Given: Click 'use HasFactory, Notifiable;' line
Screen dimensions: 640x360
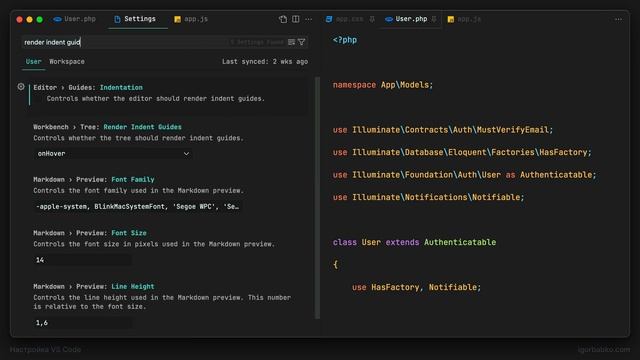Looking at the screenshot, I should [x=417, y=287].
